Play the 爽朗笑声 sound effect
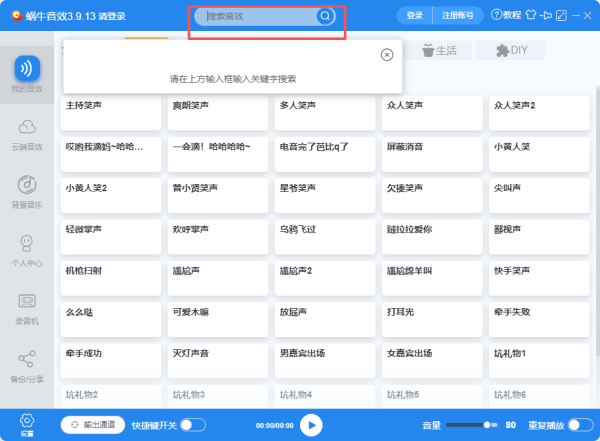This screenshot has width=600, height=441. coord(218,113)
